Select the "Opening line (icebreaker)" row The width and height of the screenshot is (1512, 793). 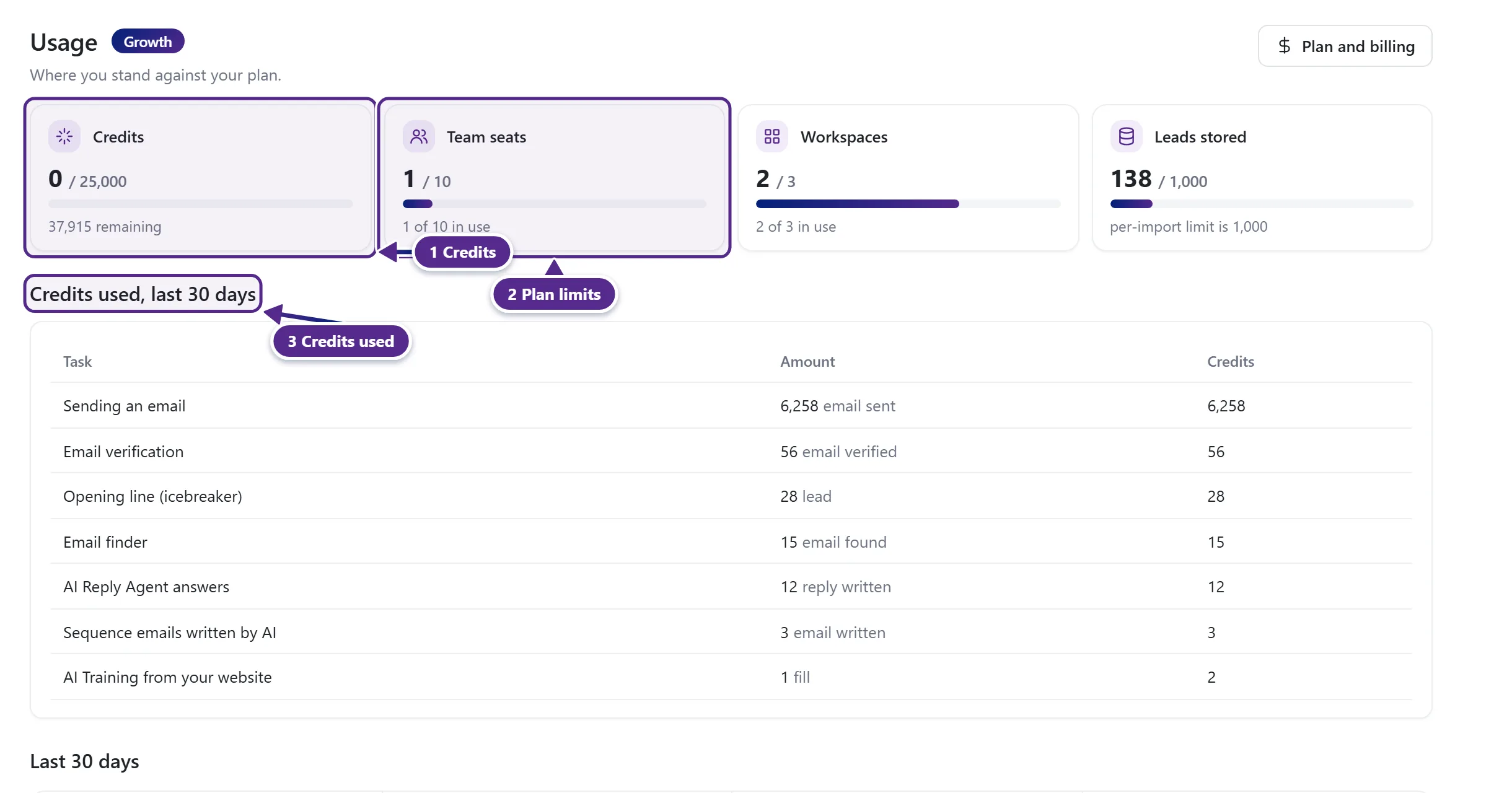point(731,496)
